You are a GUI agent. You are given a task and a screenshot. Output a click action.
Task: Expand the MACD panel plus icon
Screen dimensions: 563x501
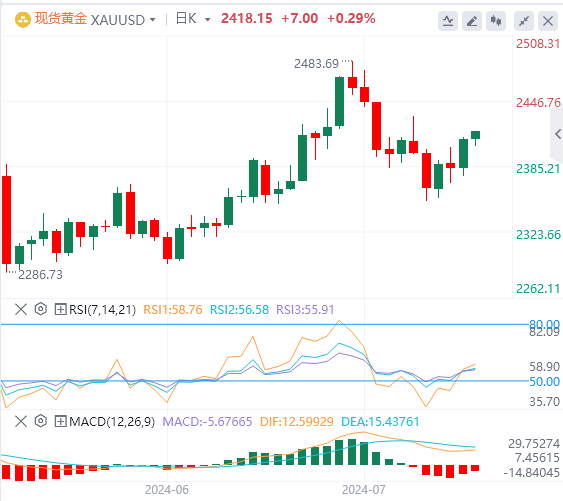click(60, 421)
